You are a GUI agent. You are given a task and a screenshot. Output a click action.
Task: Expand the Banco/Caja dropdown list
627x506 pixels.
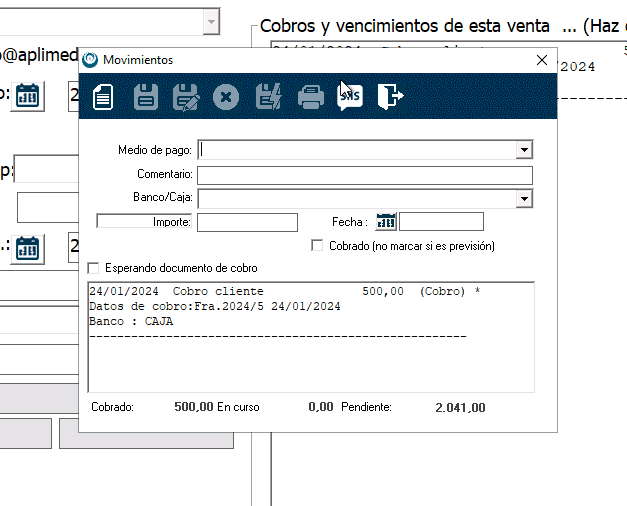tap(524, 198)
